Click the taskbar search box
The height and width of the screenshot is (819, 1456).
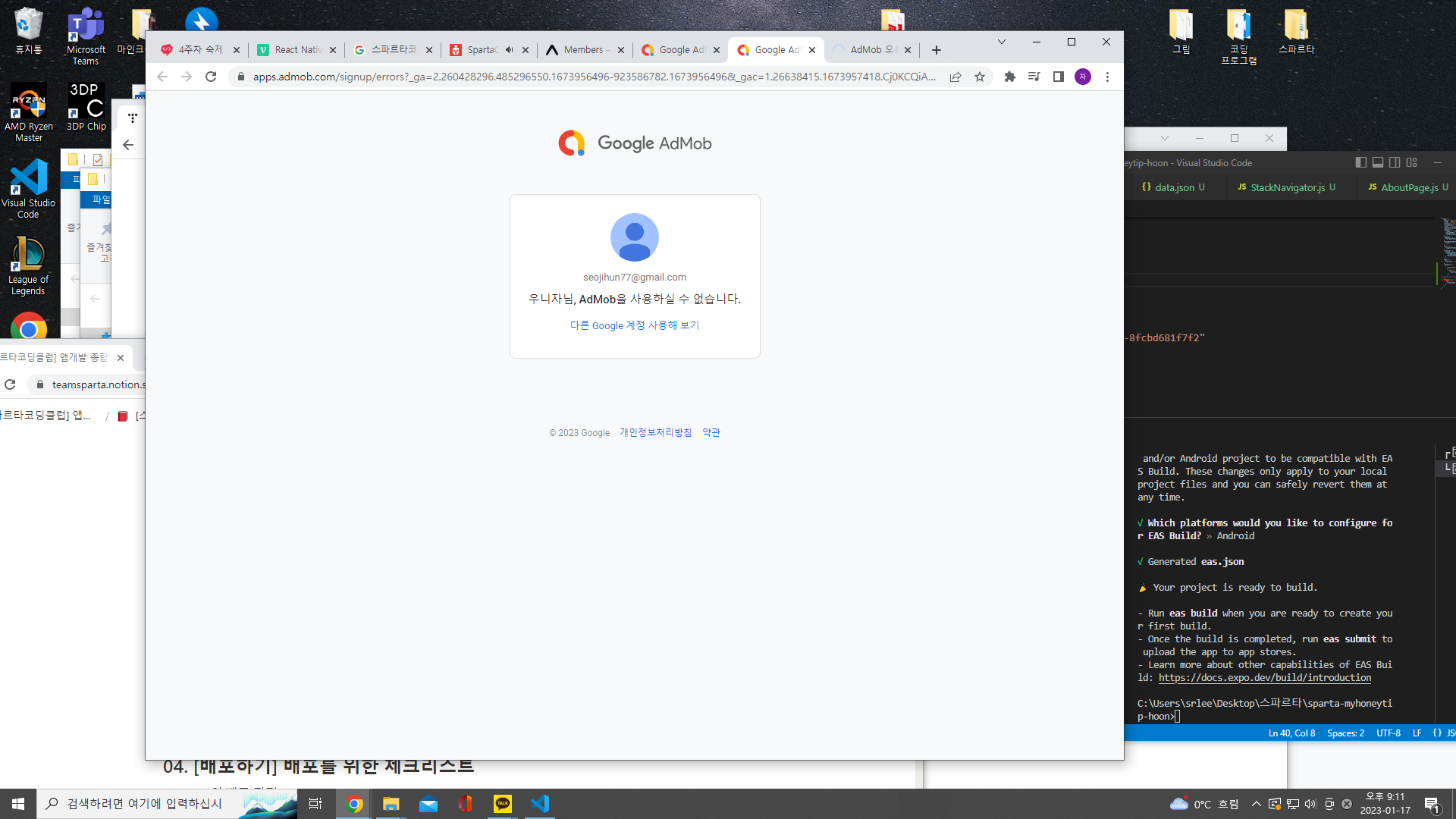[167, 804]
